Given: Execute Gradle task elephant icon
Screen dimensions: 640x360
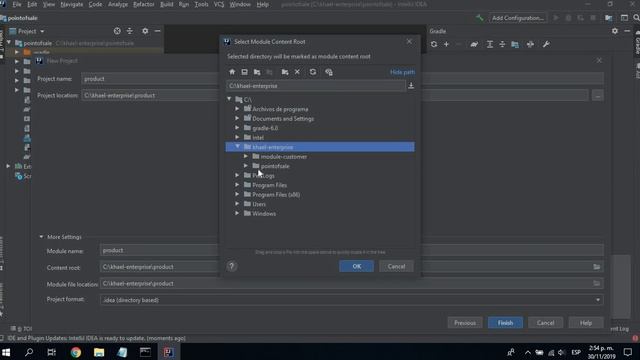Looking at the screenshot, I should pyautogui.click(x=474, y=44).
